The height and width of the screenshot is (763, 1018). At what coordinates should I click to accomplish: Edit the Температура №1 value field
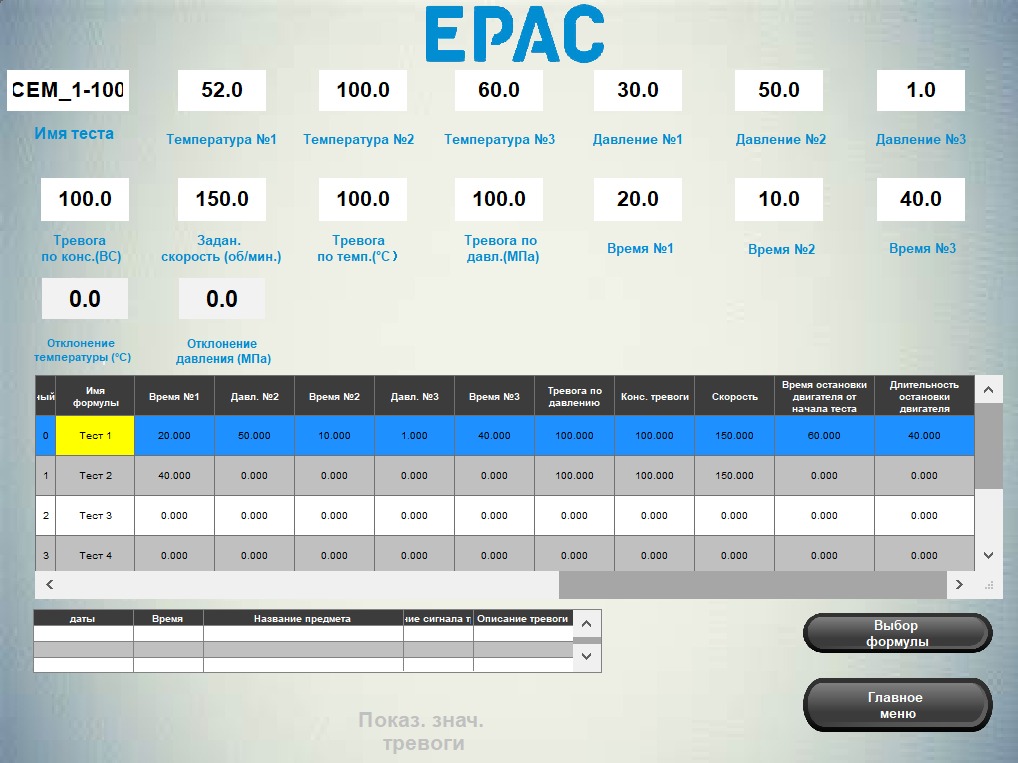pyautogui.click(x=221, y=91)
